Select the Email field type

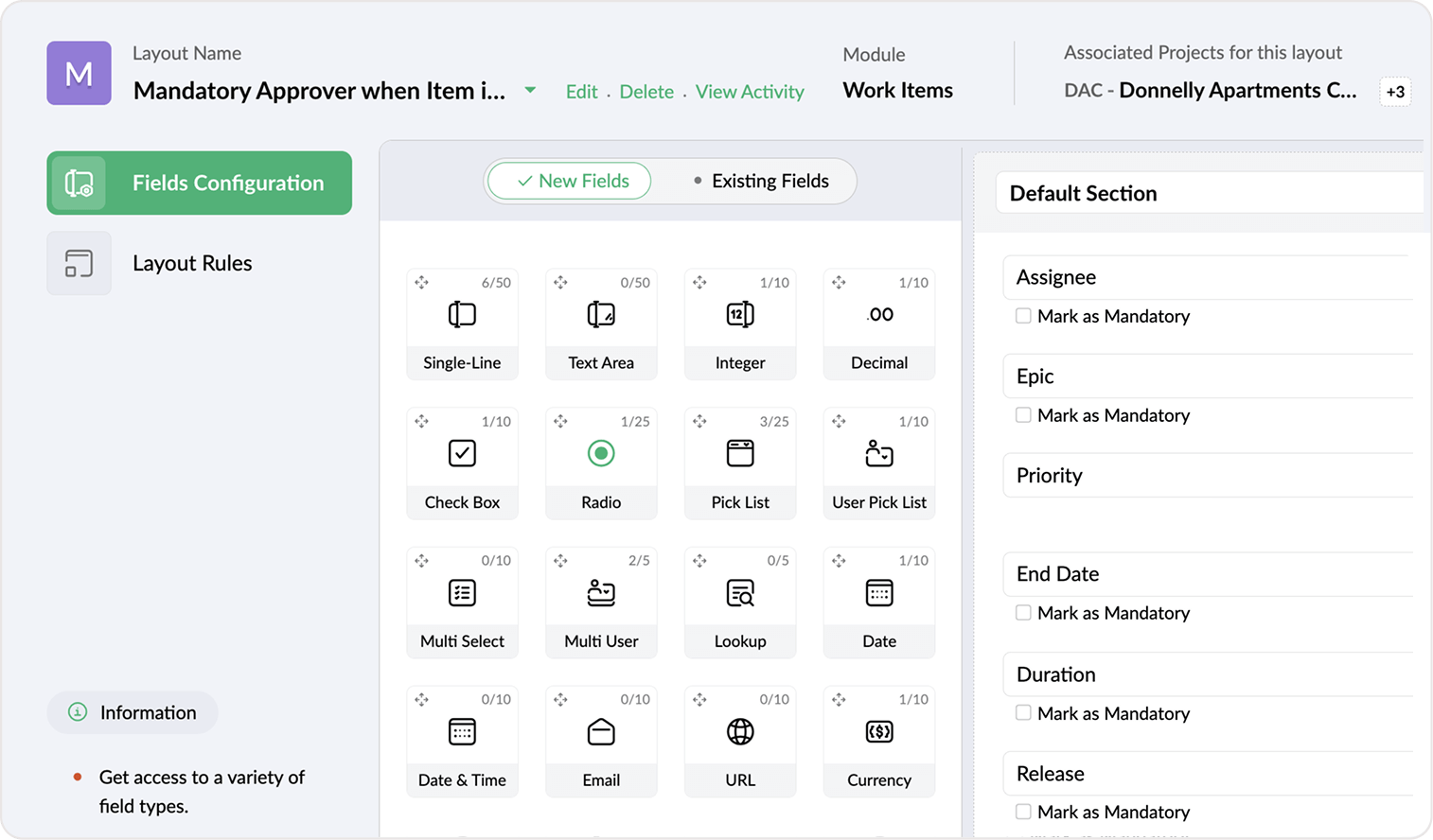[x=601, y=731]
